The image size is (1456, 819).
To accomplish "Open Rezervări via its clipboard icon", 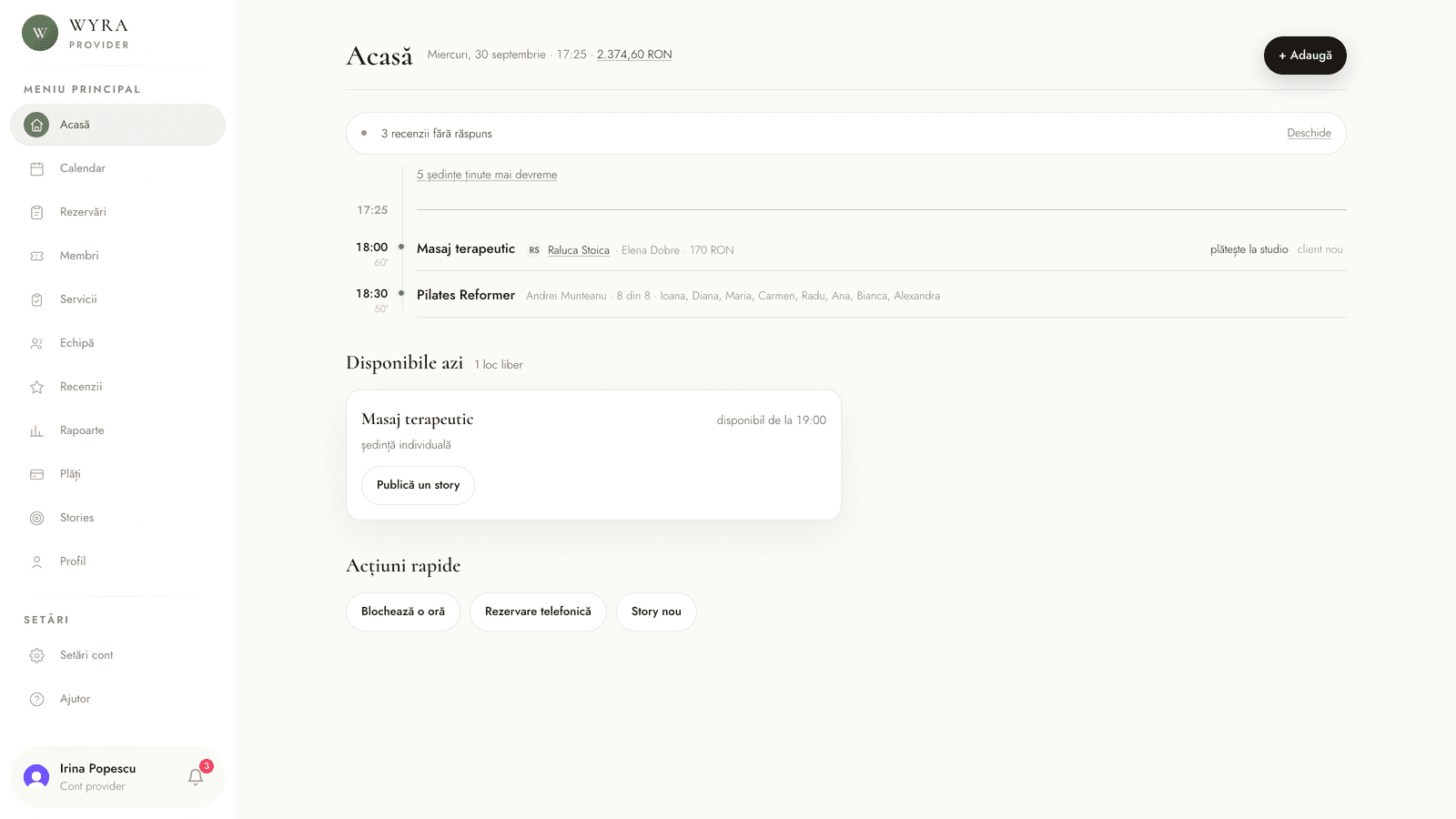I will pyautogui.click(x=36, y=212).
